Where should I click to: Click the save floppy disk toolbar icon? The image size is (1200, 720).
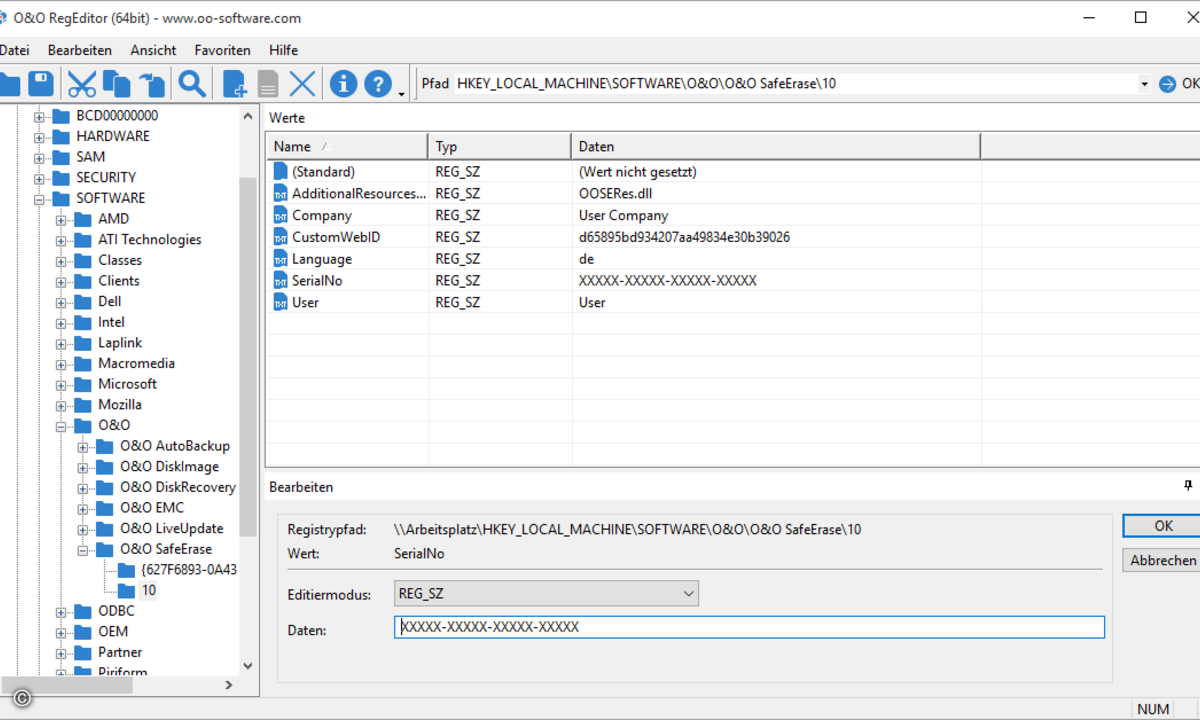[41, 83]
